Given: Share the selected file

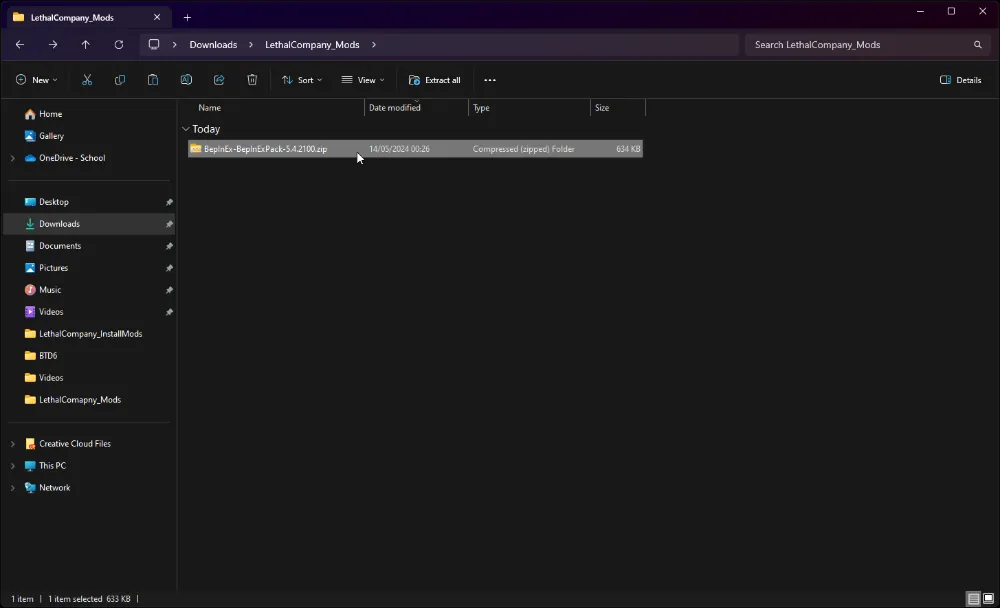Looking at the screenshot, I should pyautogui.click(x=219, y=80).
